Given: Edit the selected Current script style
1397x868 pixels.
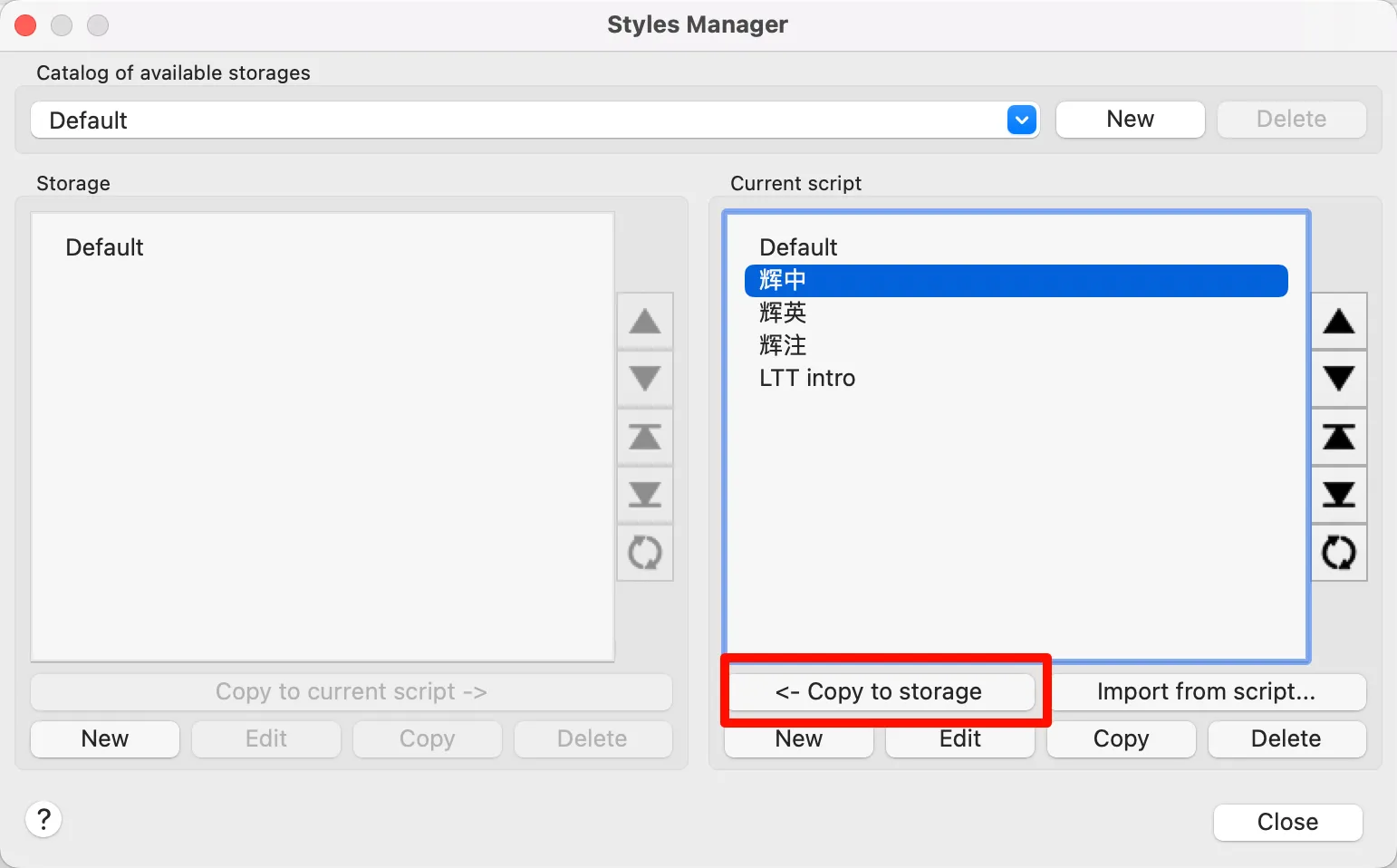Looking at the screenshot, I should 959,738.
